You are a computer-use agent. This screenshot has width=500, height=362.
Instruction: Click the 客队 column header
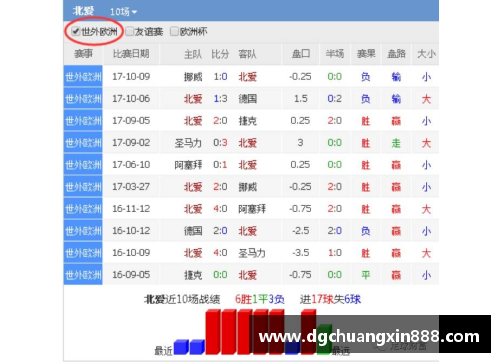pyautogui.click(x=247, y=54)
